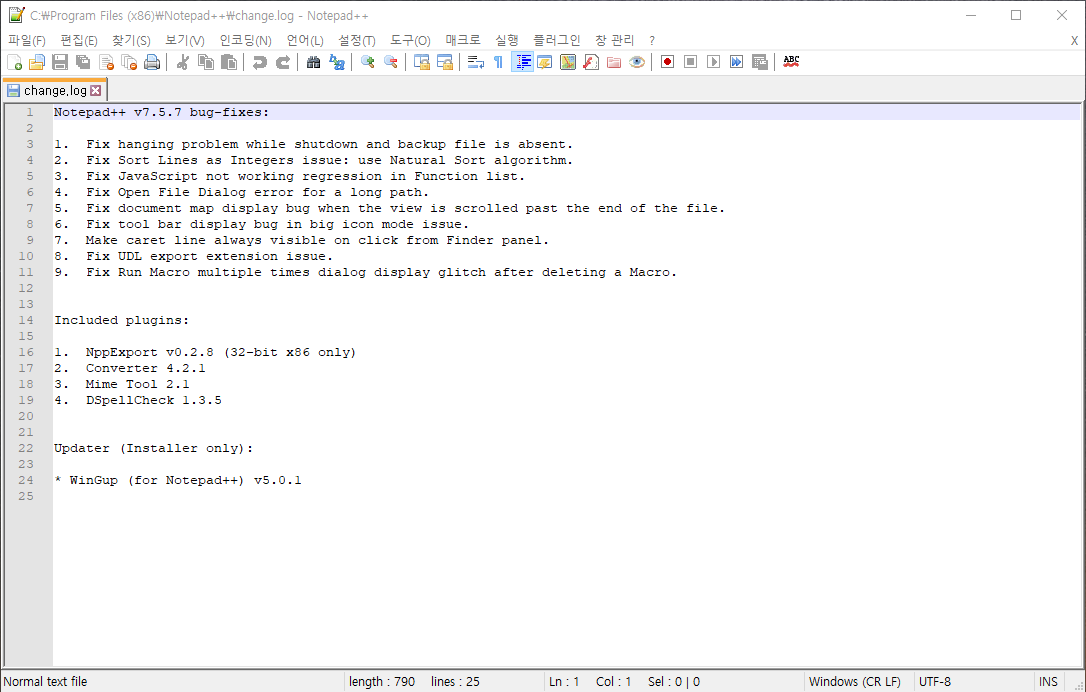This screenshot has width=1086, height=692.
Task: Click the X at the menu bar's right end
Action: tap(1074, 41)
